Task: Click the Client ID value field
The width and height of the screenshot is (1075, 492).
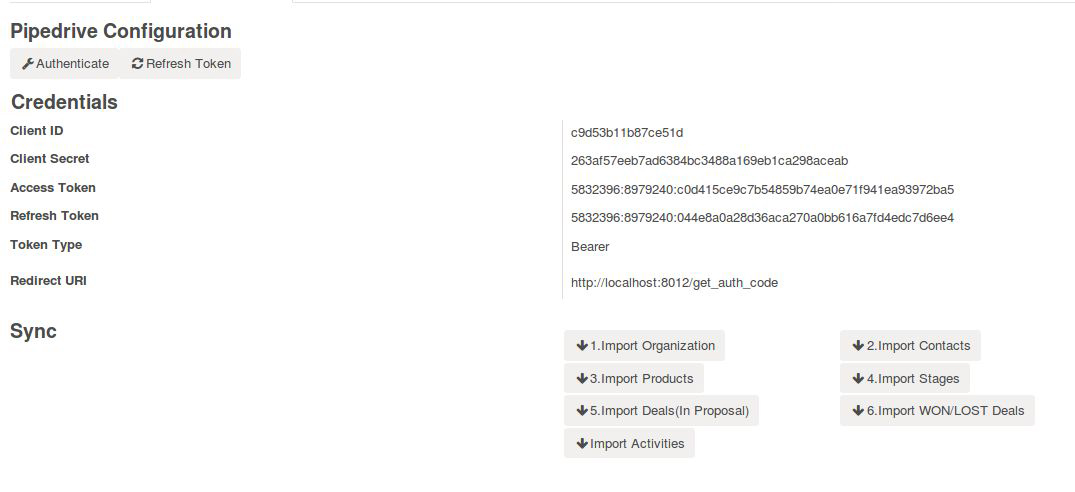Action: pyautogui.click(x=627, y=132)
